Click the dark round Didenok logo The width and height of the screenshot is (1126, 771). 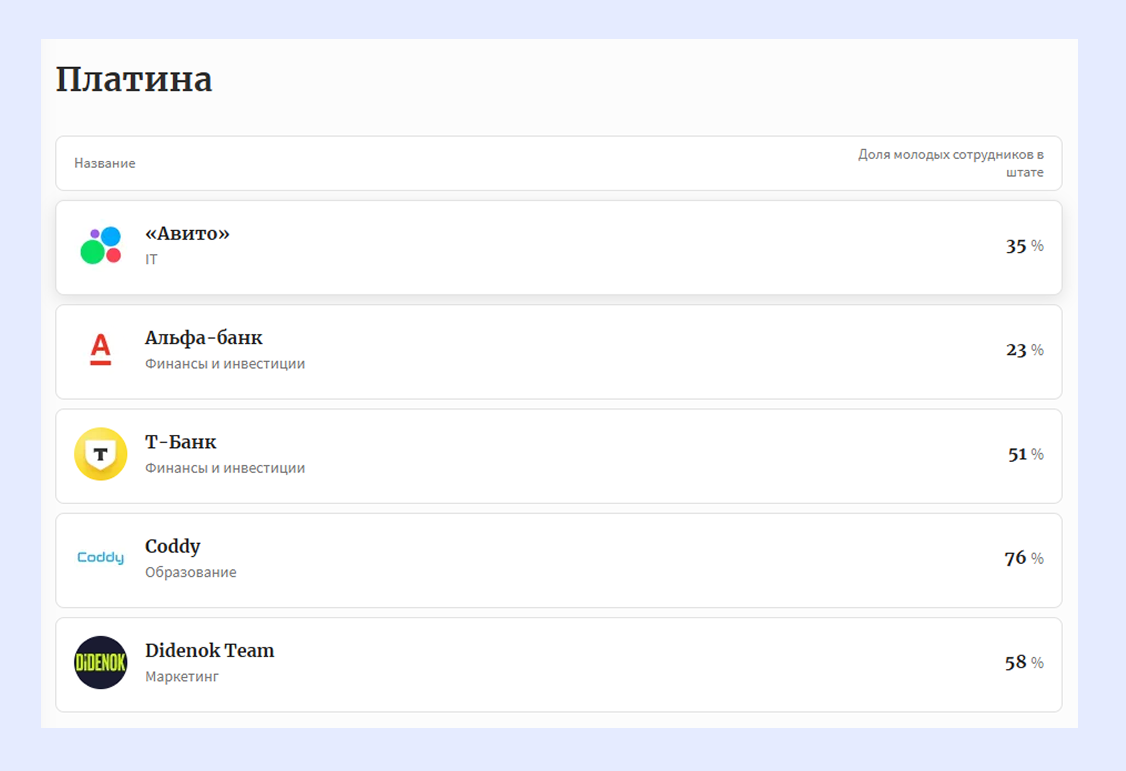pos(101,663)
